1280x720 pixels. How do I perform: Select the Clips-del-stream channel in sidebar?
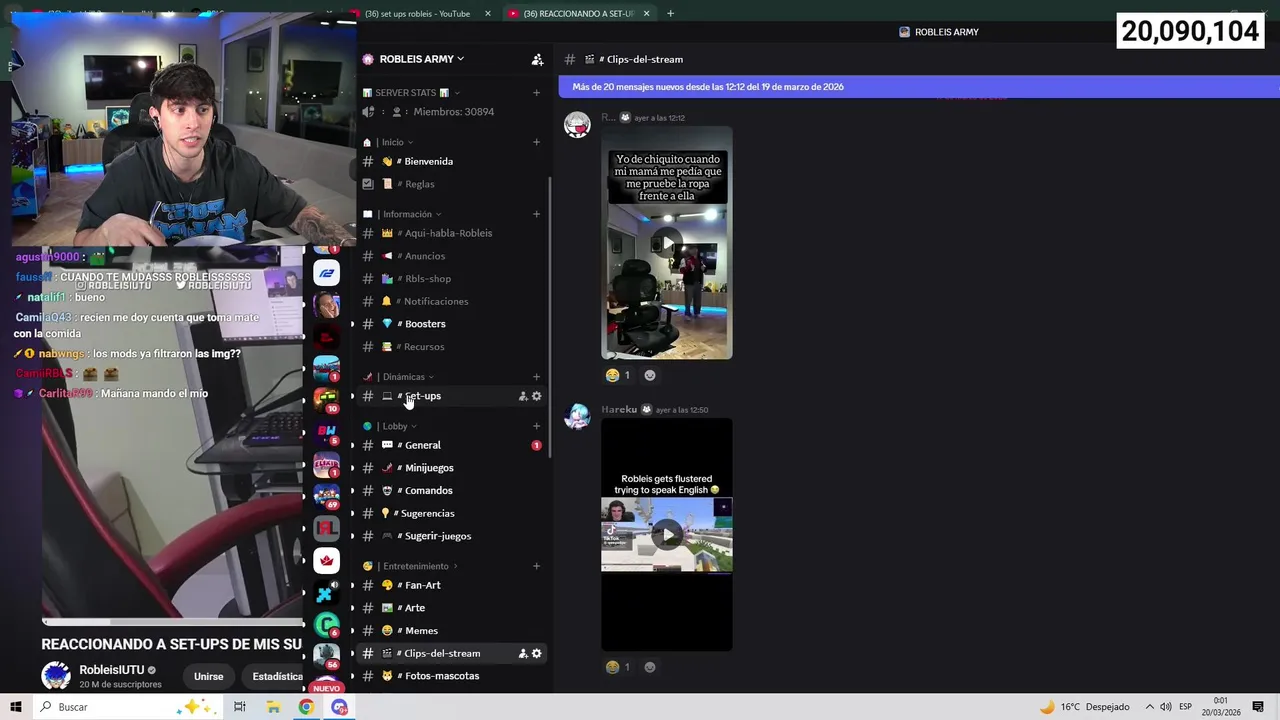pos(440,653)
